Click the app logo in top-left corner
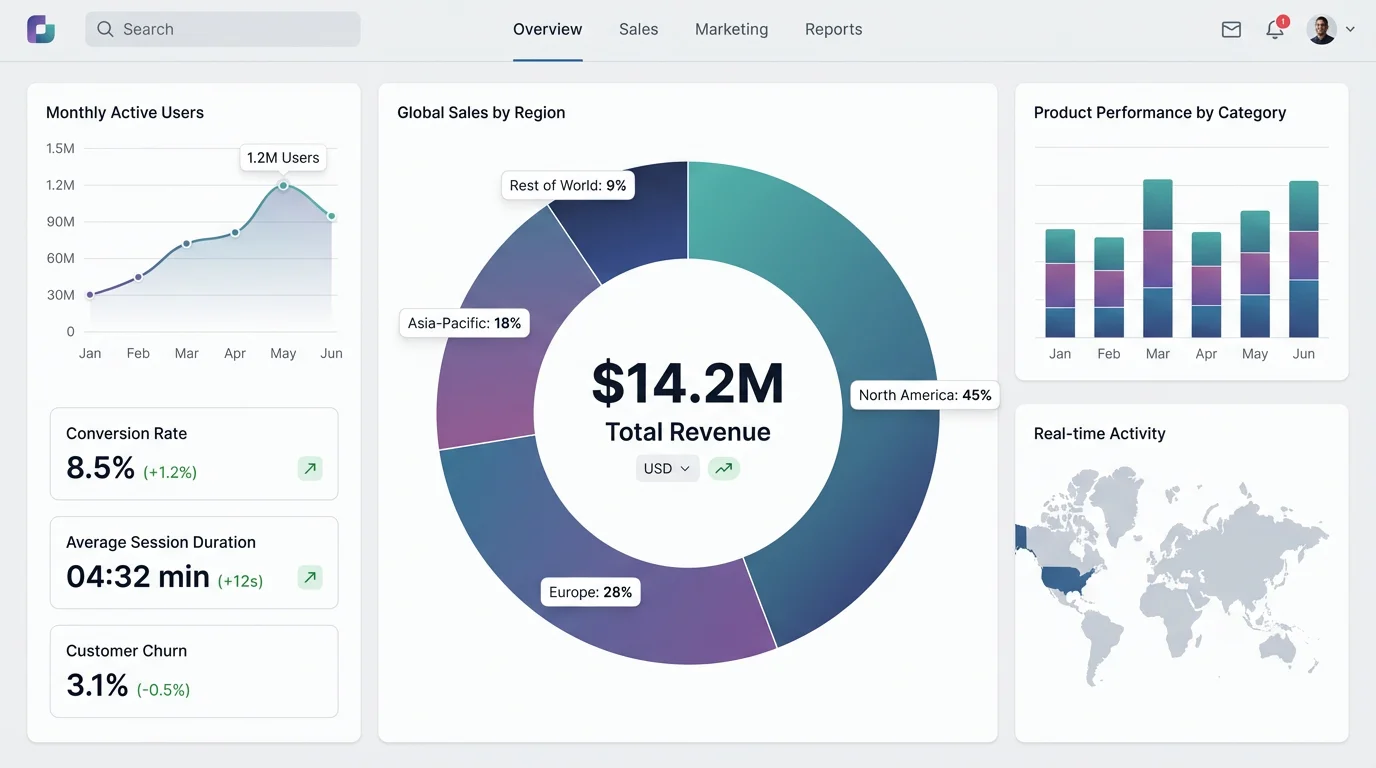The width and height of the screenshot is (1376, 768). pyautogui.click(x=40, y=29)
